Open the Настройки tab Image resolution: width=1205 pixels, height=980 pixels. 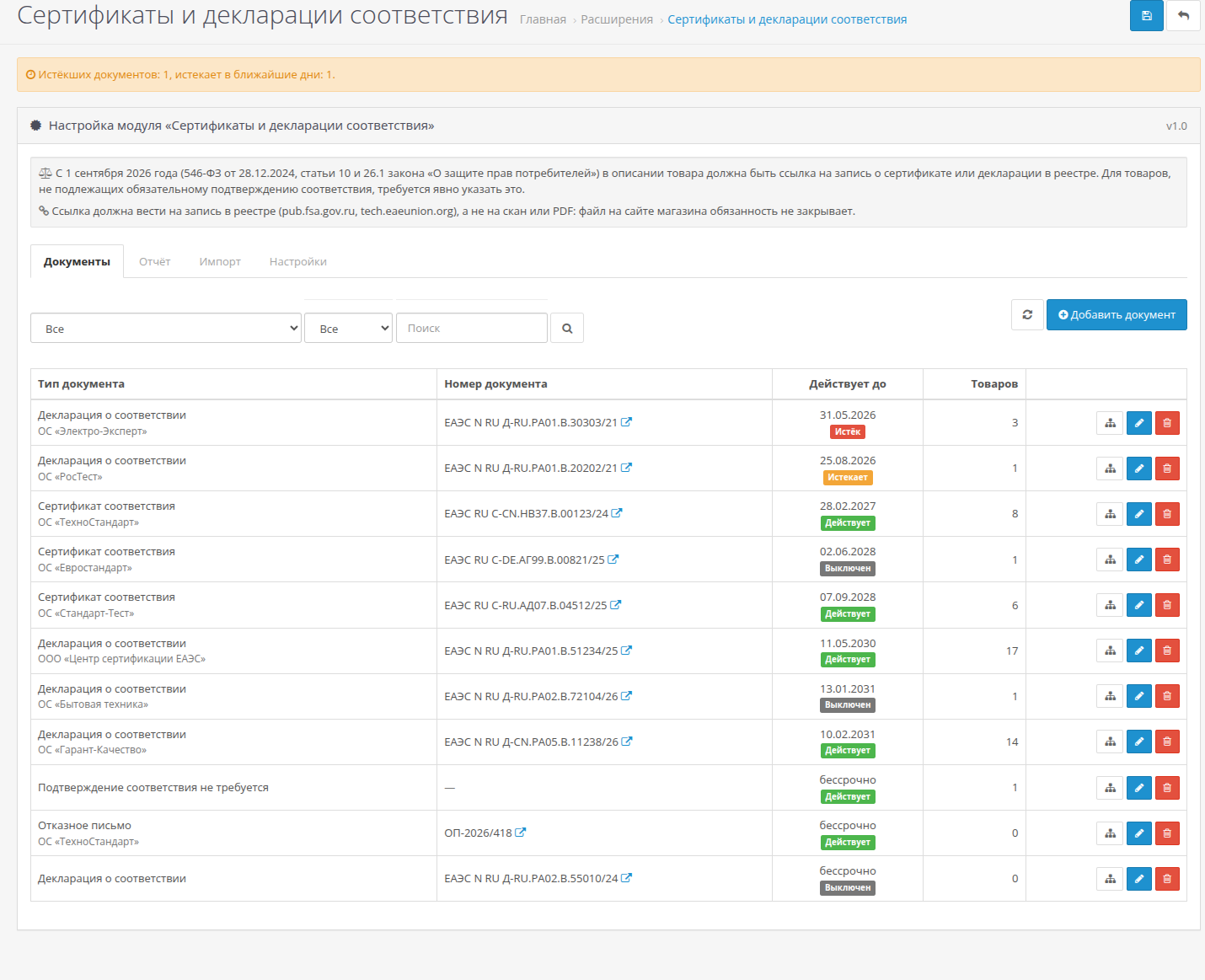tap(298, 261)
